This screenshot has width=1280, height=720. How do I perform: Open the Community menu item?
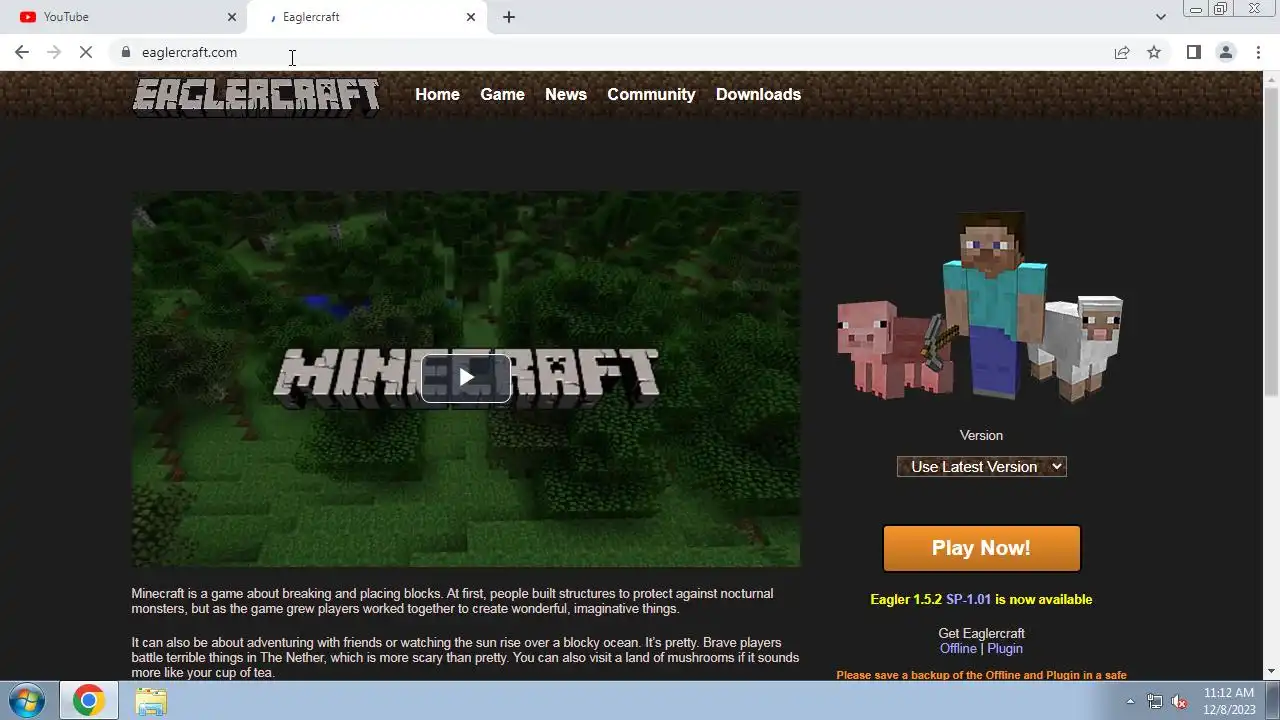tap(651, 94)
